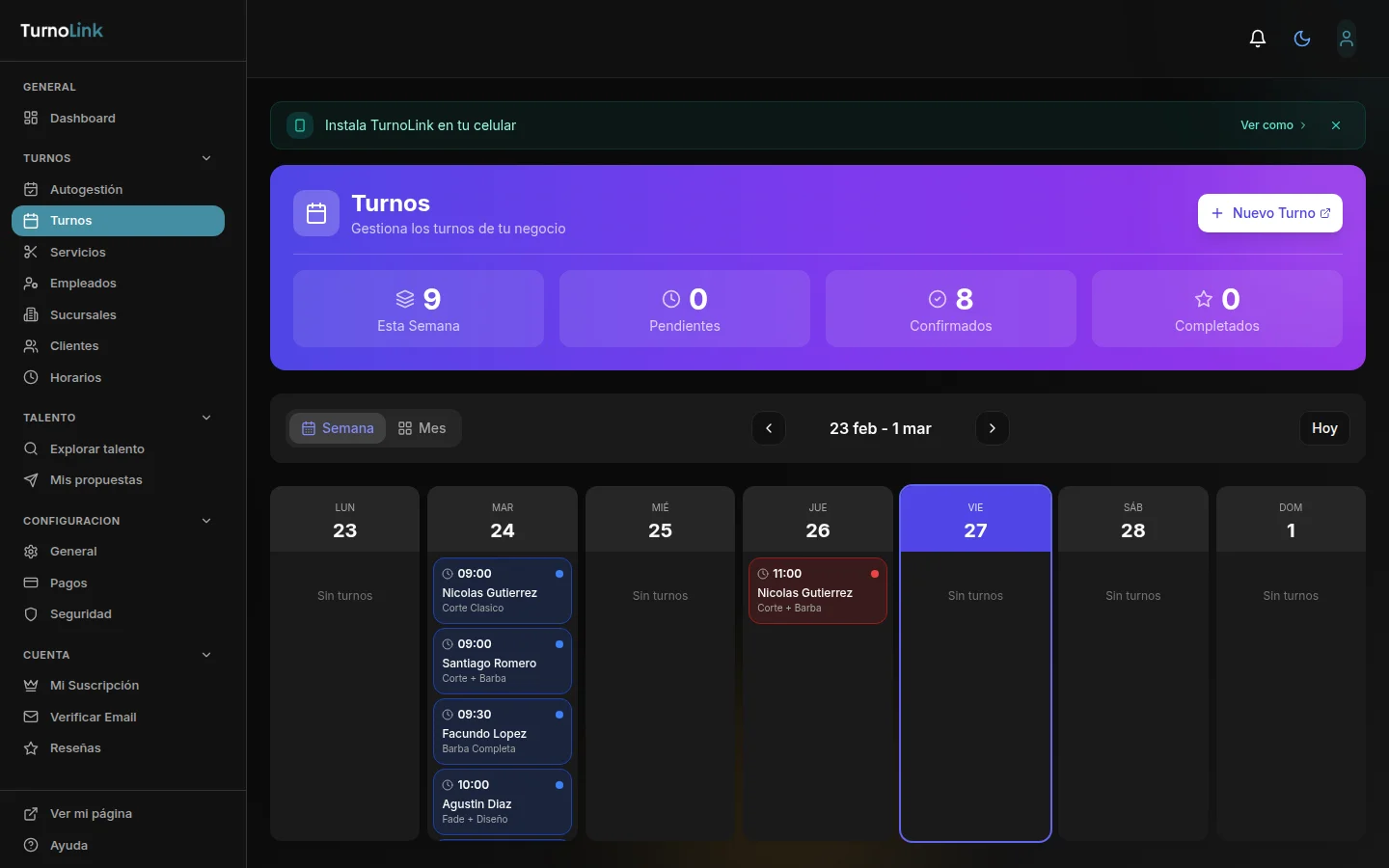1389x868 pixels.
Task: Toggle dark mode moon icon
Action: point(1301,39)
